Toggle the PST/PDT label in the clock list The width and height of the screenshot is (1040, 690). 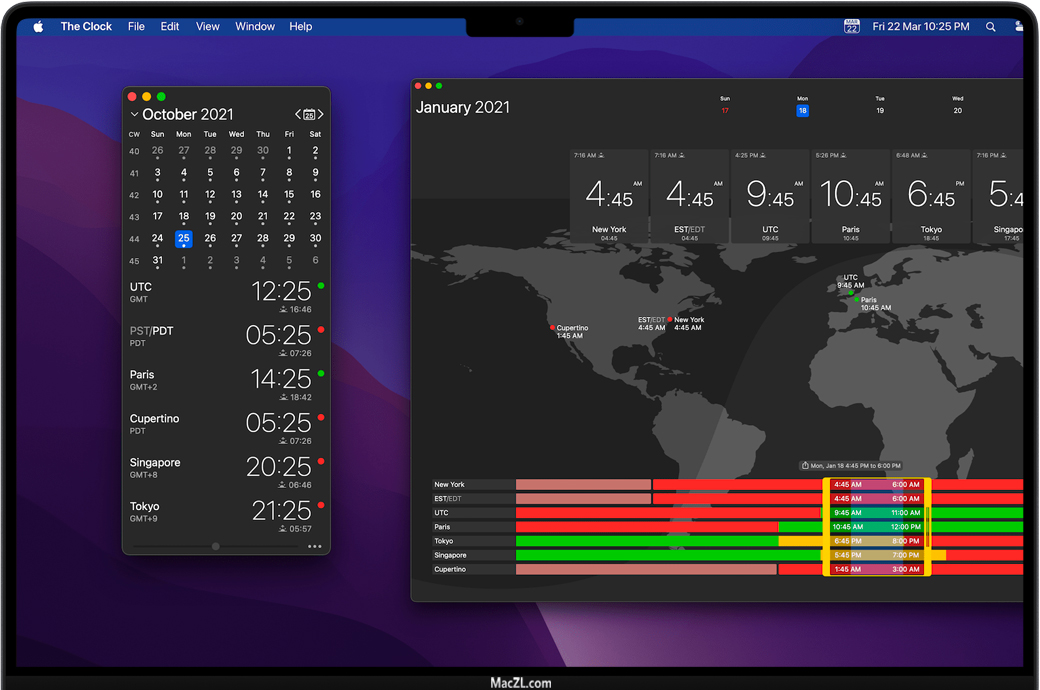[151, 331]
